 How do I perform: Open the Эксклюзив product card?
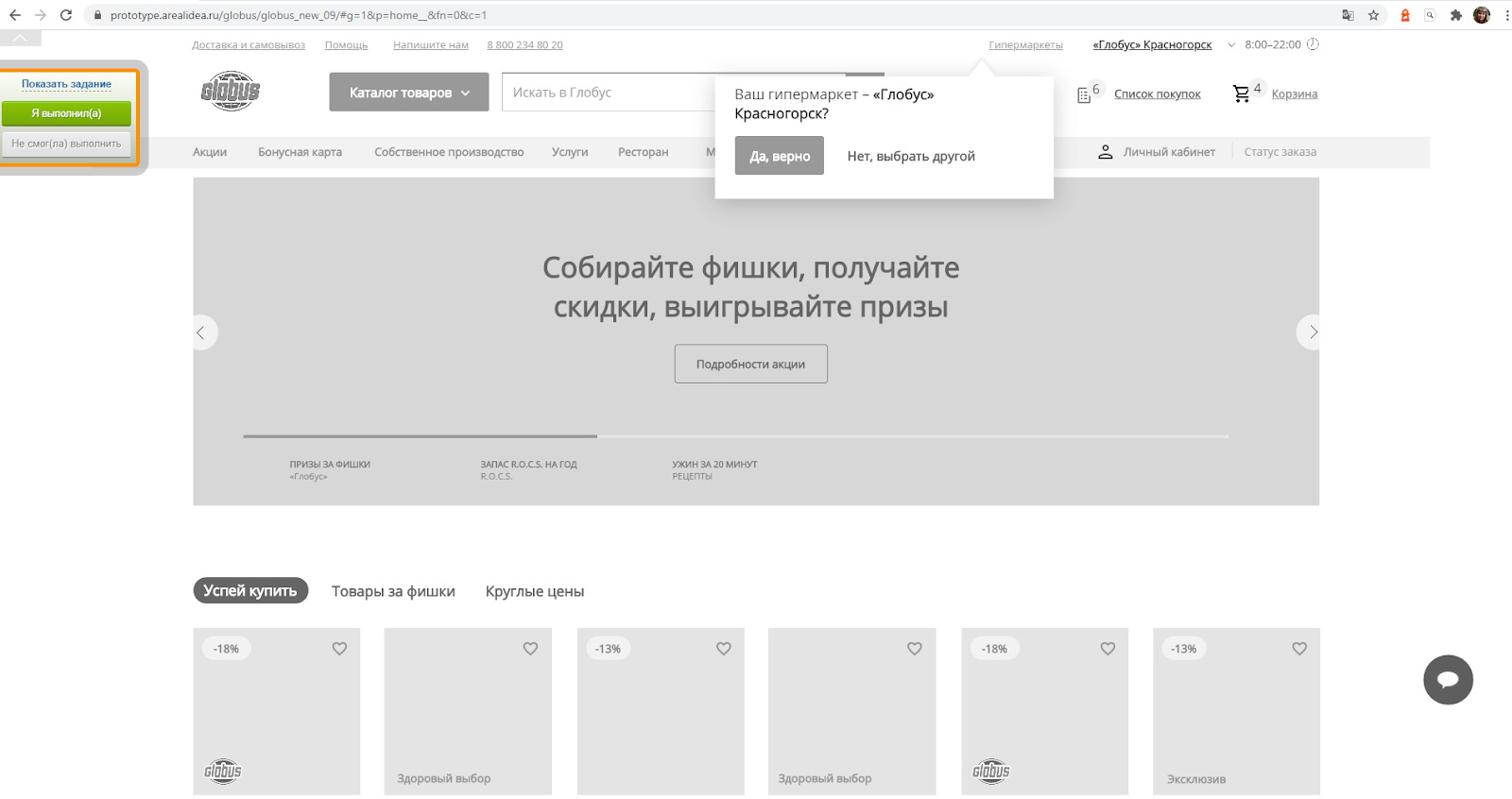point(1236,711)
